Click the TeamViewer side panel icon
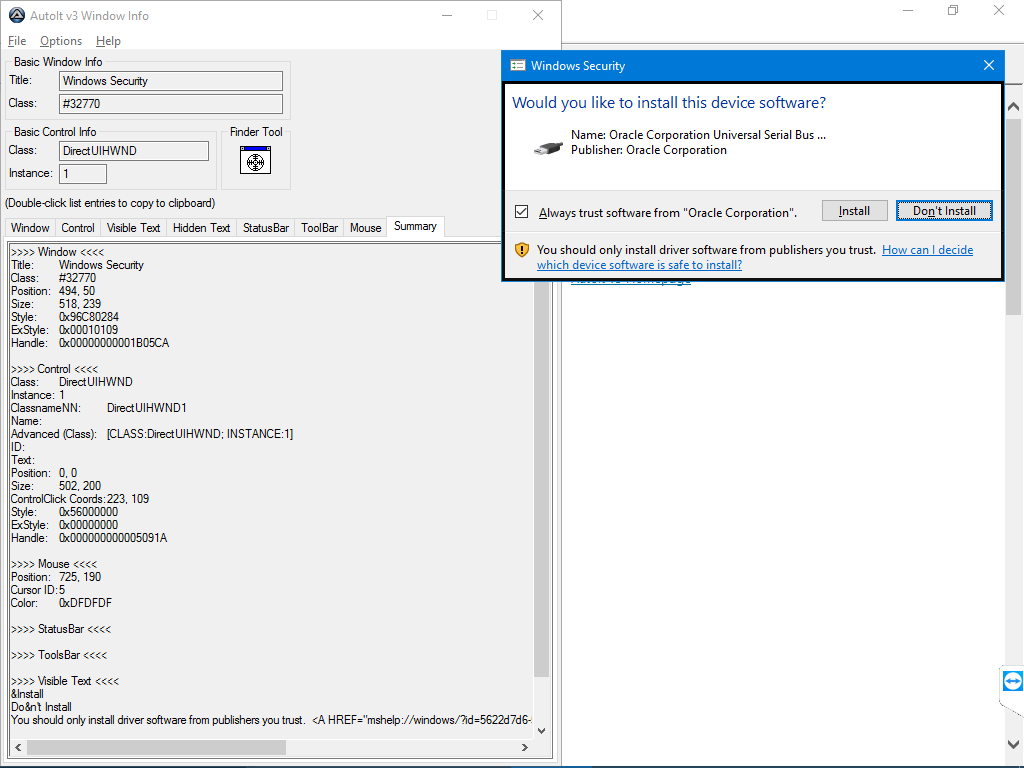This screenshot has width=1024, height=768. click(x=1013, y=682)
